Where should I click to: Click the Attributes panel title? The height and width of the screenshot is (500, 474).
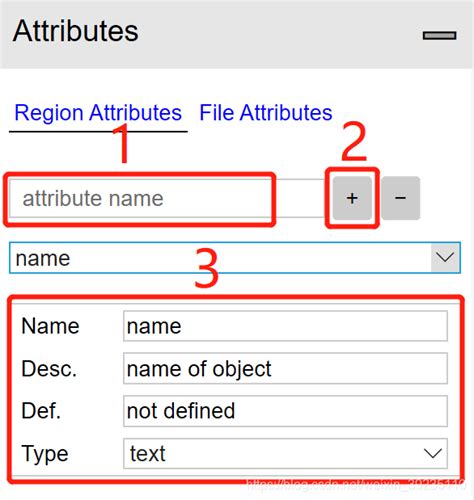(x=76, y=31)
